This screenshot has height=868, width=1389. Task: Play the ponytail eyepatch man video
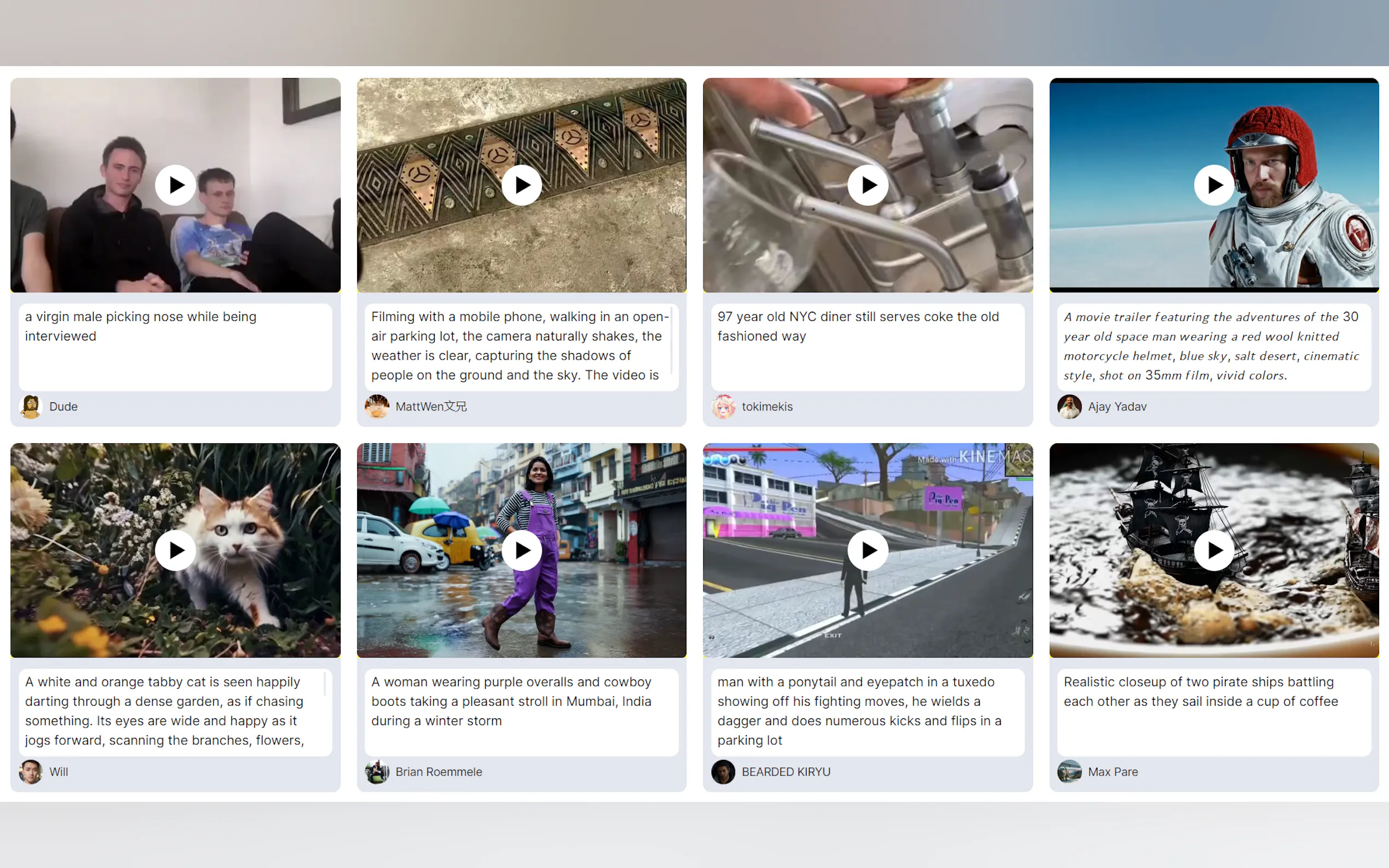tap(868, 550)
